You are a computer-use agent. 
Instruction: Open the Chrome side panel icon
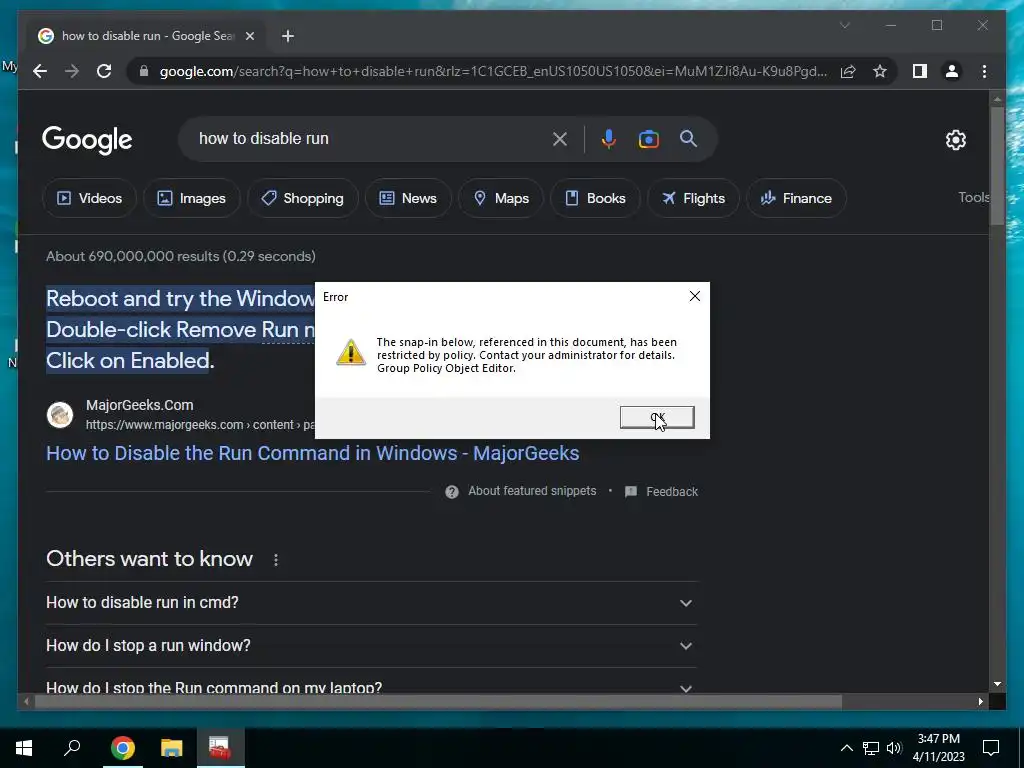coord(920,71)
